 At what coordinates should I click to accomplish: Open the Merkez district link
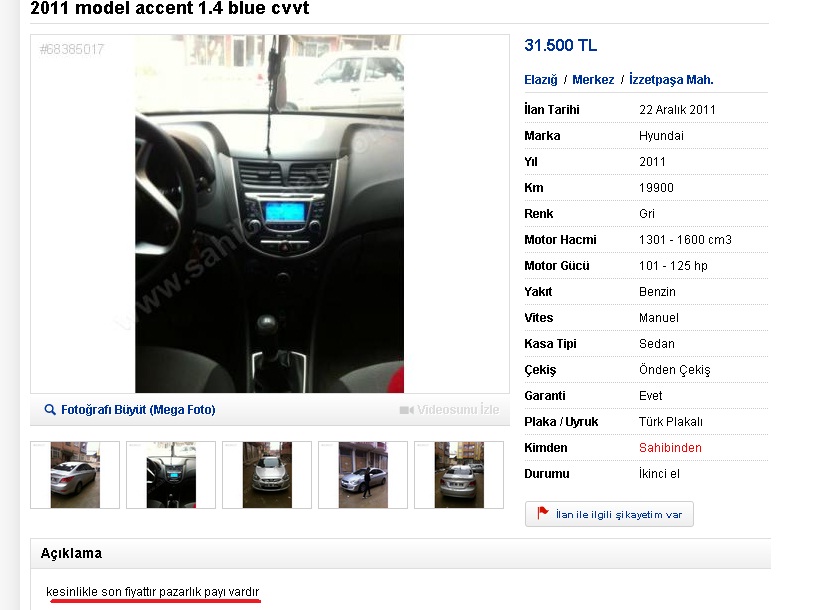[593, 80]
